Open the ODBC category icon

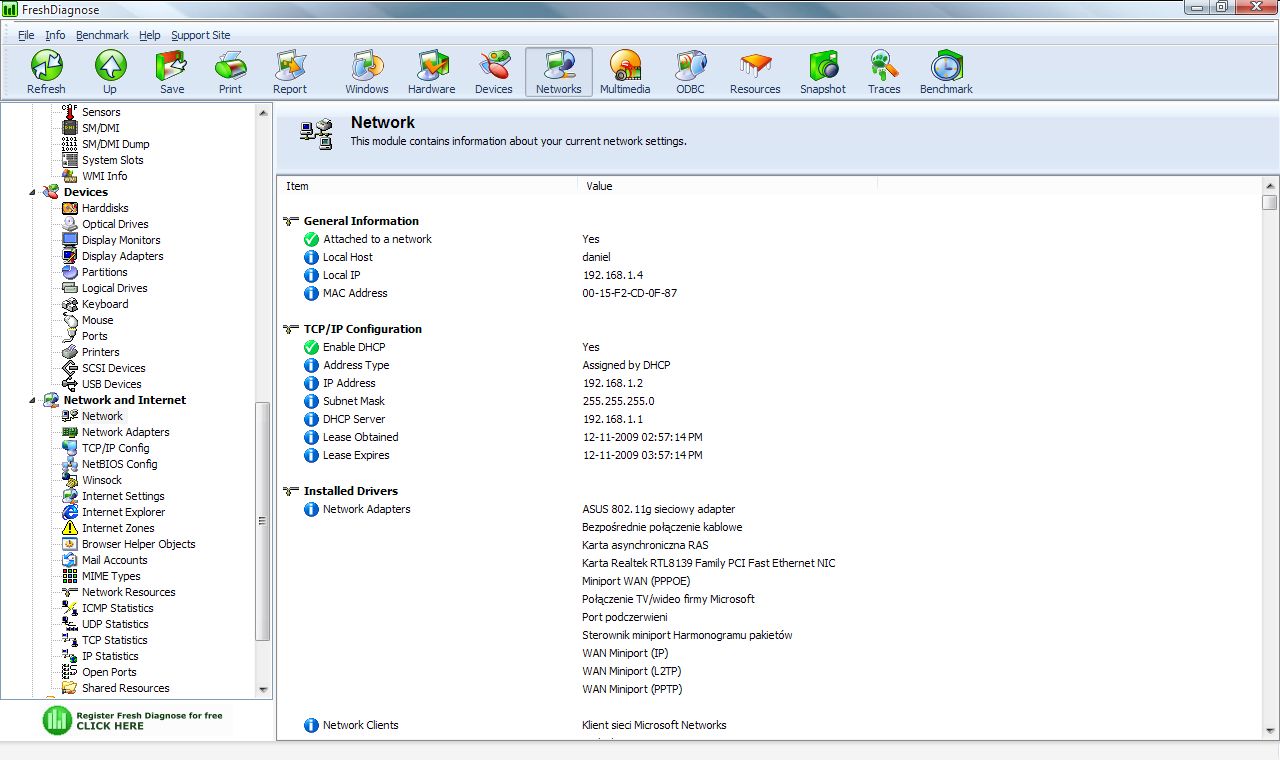tap(690, 72)
